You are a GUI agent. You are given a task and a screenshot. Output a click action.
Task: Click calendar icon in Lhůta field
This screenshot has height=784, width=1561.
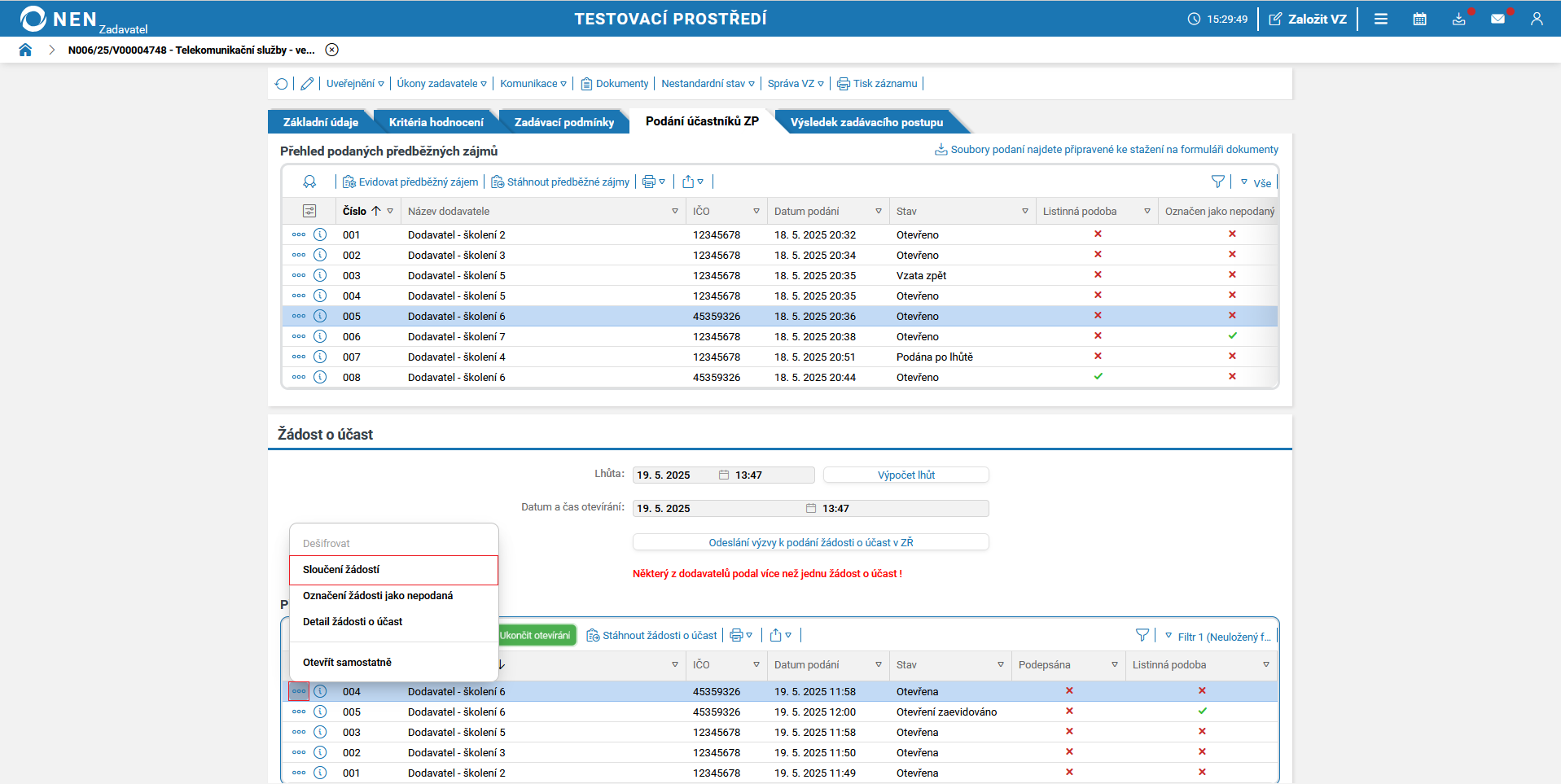(724, 475)
